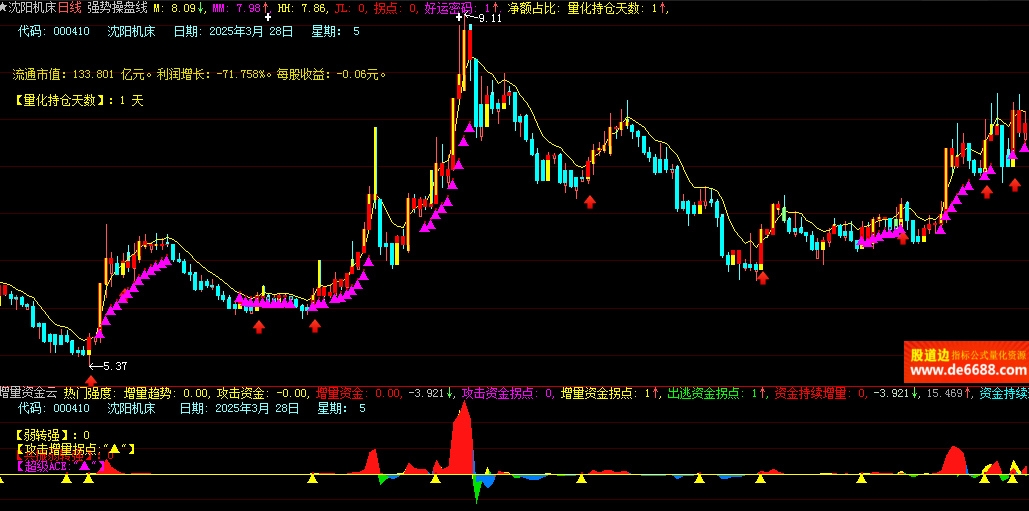Screen dimensions: 1029x511
Task: Click the white cross marker above the 9.11 peak
Action: pyautogui.click(x=459, y=17)
